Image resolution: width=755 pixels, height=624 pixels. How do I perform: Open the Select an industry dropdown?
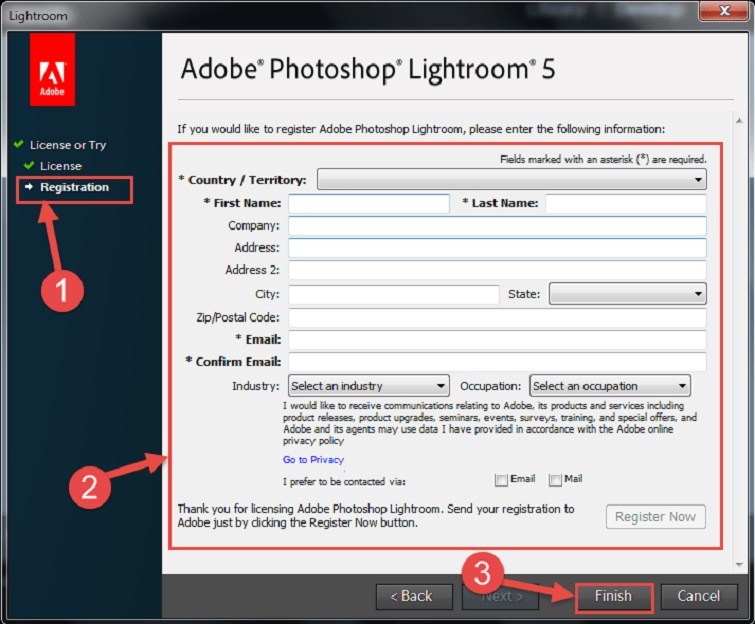(368, 386)
